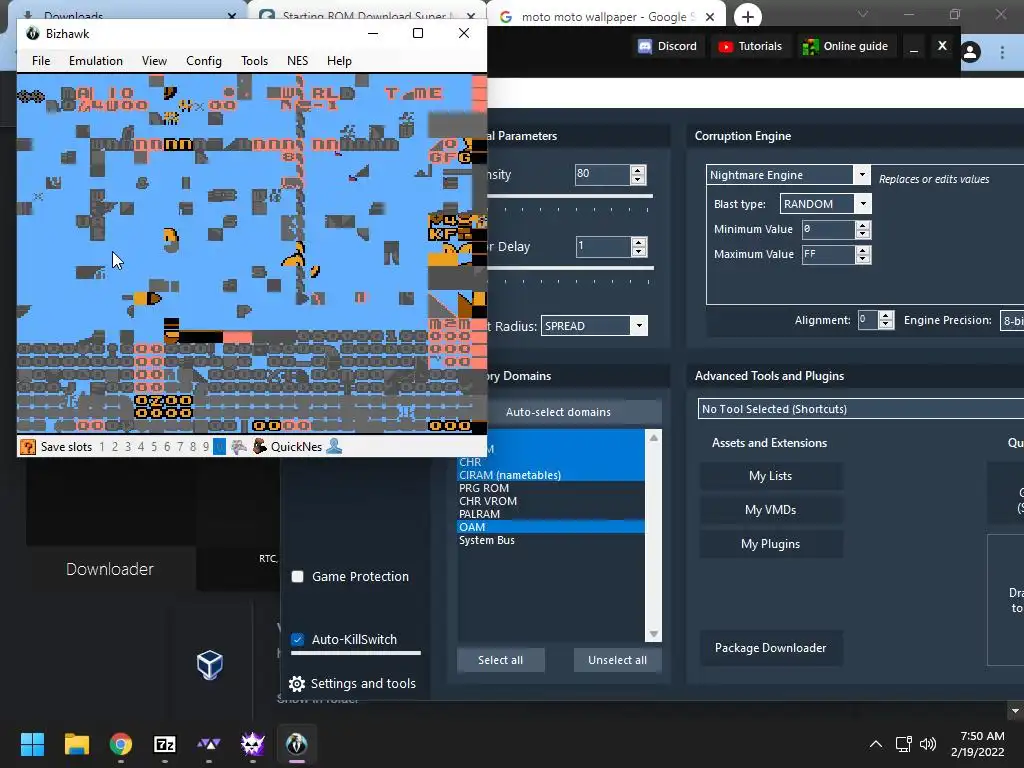This screenshot has width=1024, height=768.
Task: Click the QuickNes core icon in status bar
Action: click(259, 447)
